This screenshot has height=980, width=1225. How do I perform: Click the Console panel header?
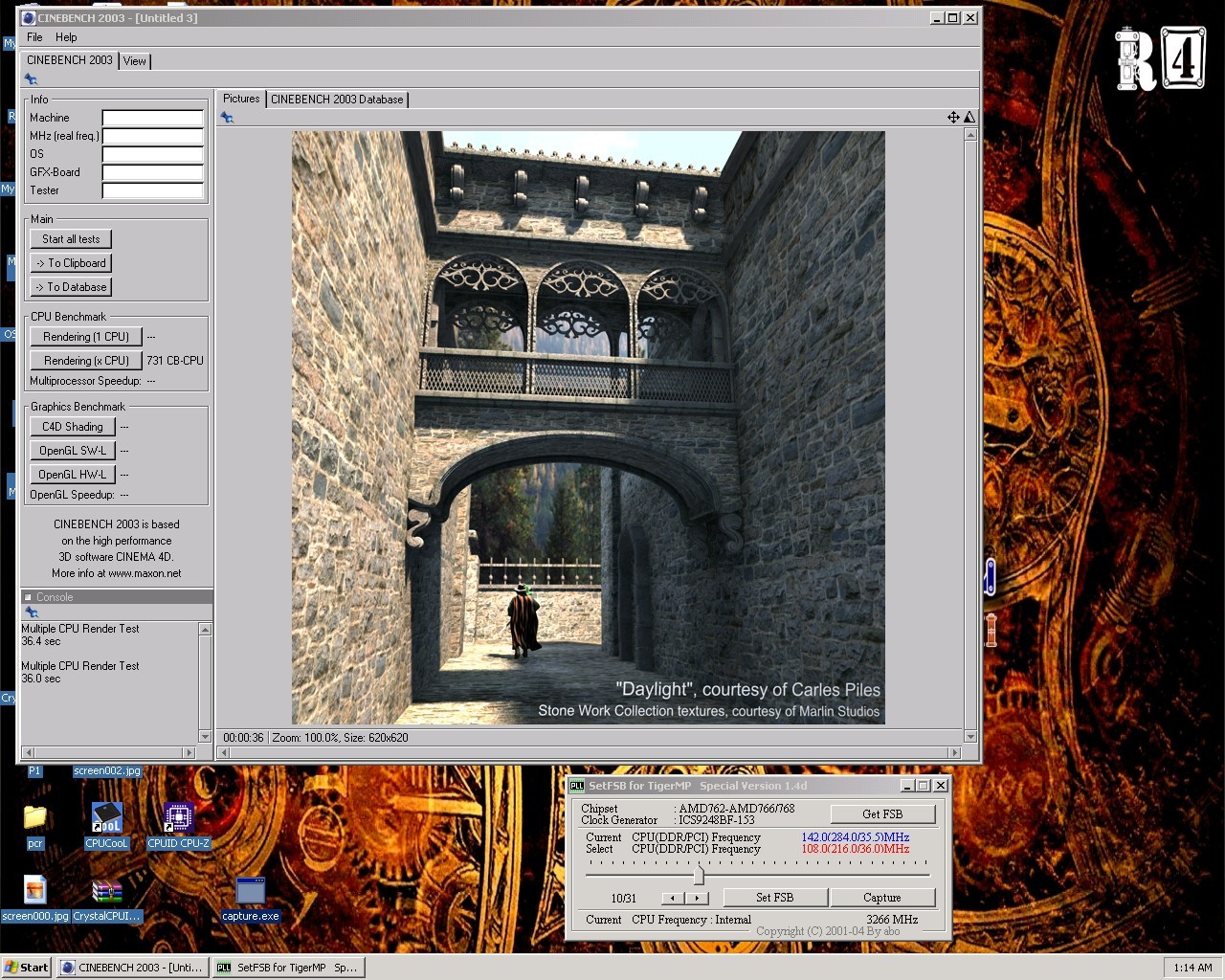(117, 597)
